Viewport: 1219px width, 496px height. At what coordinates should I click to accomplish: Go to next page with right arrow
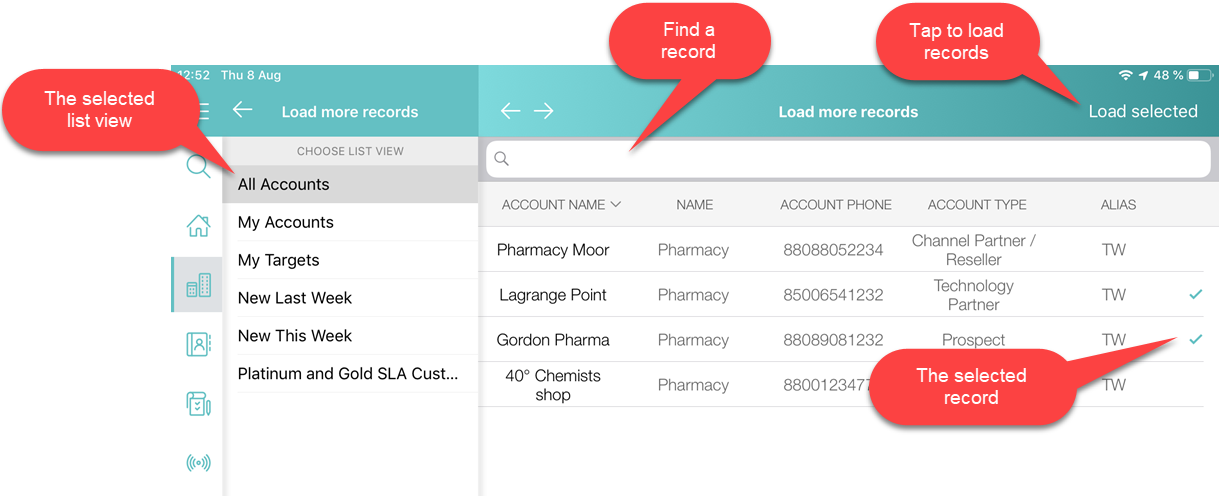(x=543, y=111)
